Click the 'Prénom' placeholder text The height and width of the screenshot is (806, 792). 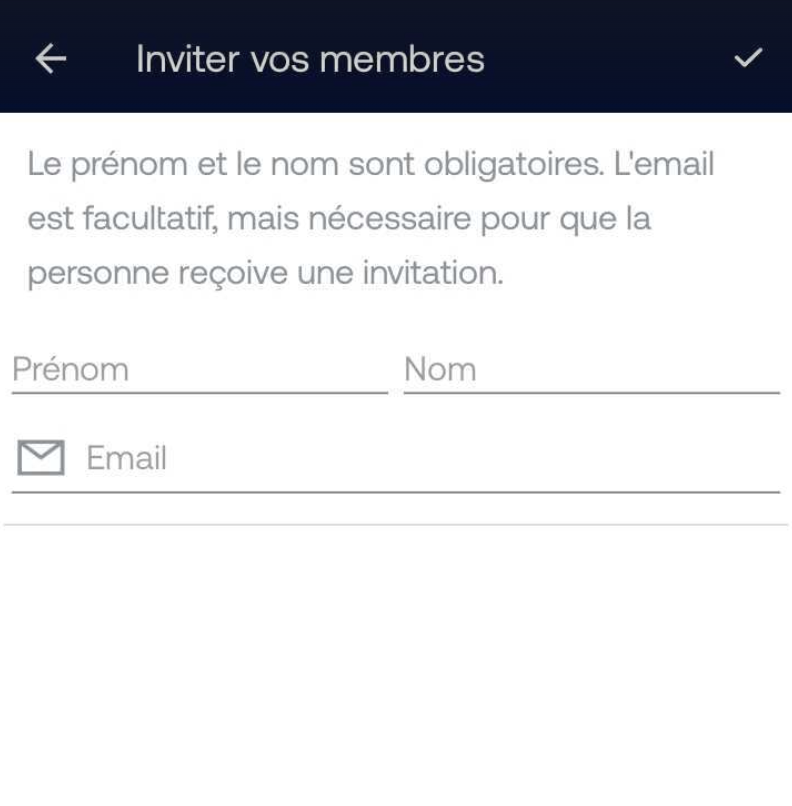[70, 369]
